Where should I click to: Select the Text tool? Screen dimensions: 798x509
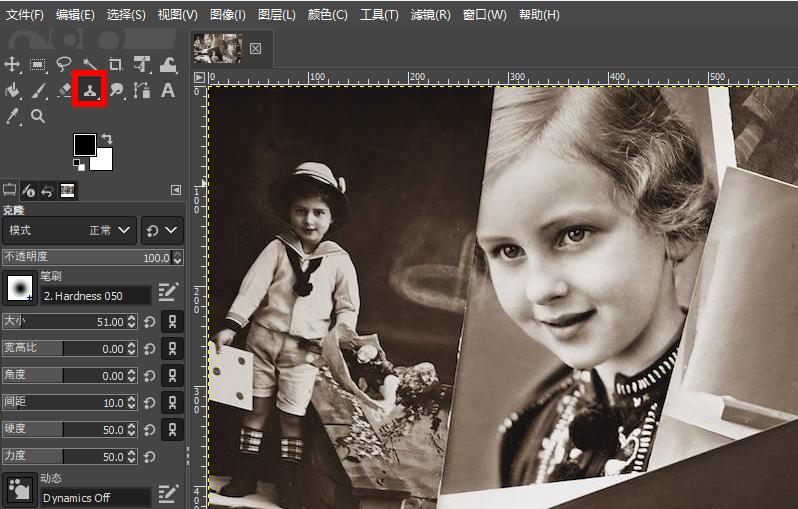[x=168, y=90]
